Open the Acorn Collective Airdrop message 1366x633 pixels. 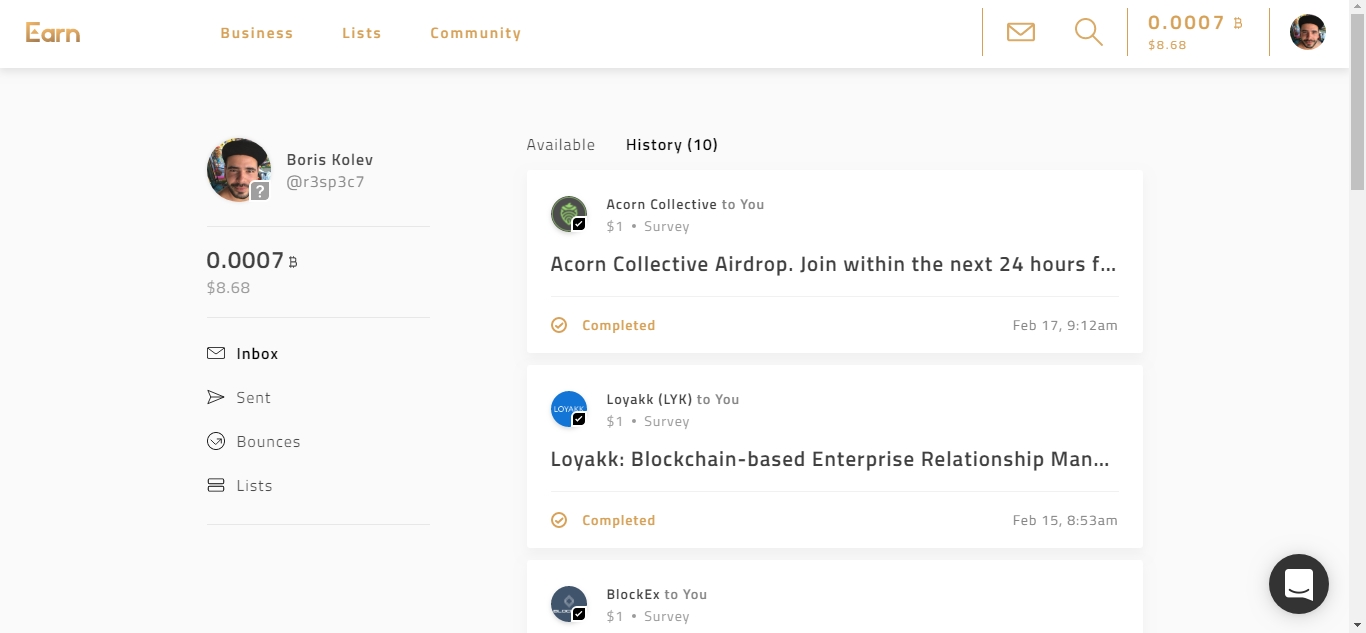[834, 265]
